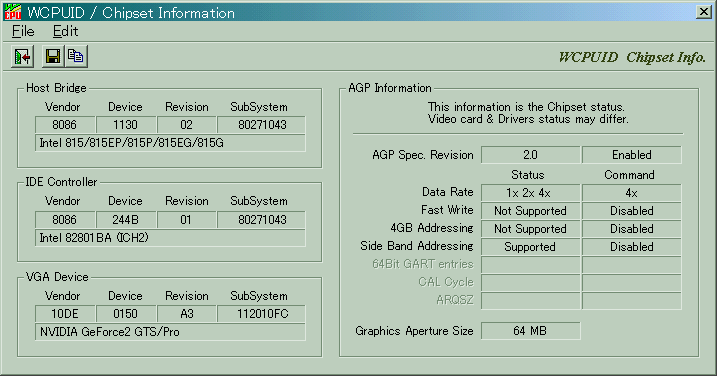Select Host Bridge revision value 02

[x=187, y=125]
